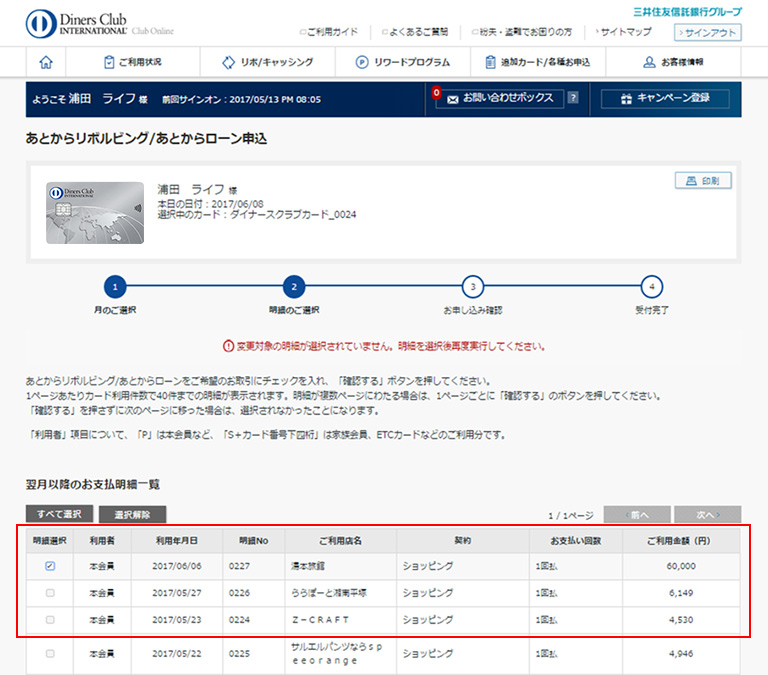Click the help question mark icon
Viewport: 768px width, 675px height.
tap(573, 98)
